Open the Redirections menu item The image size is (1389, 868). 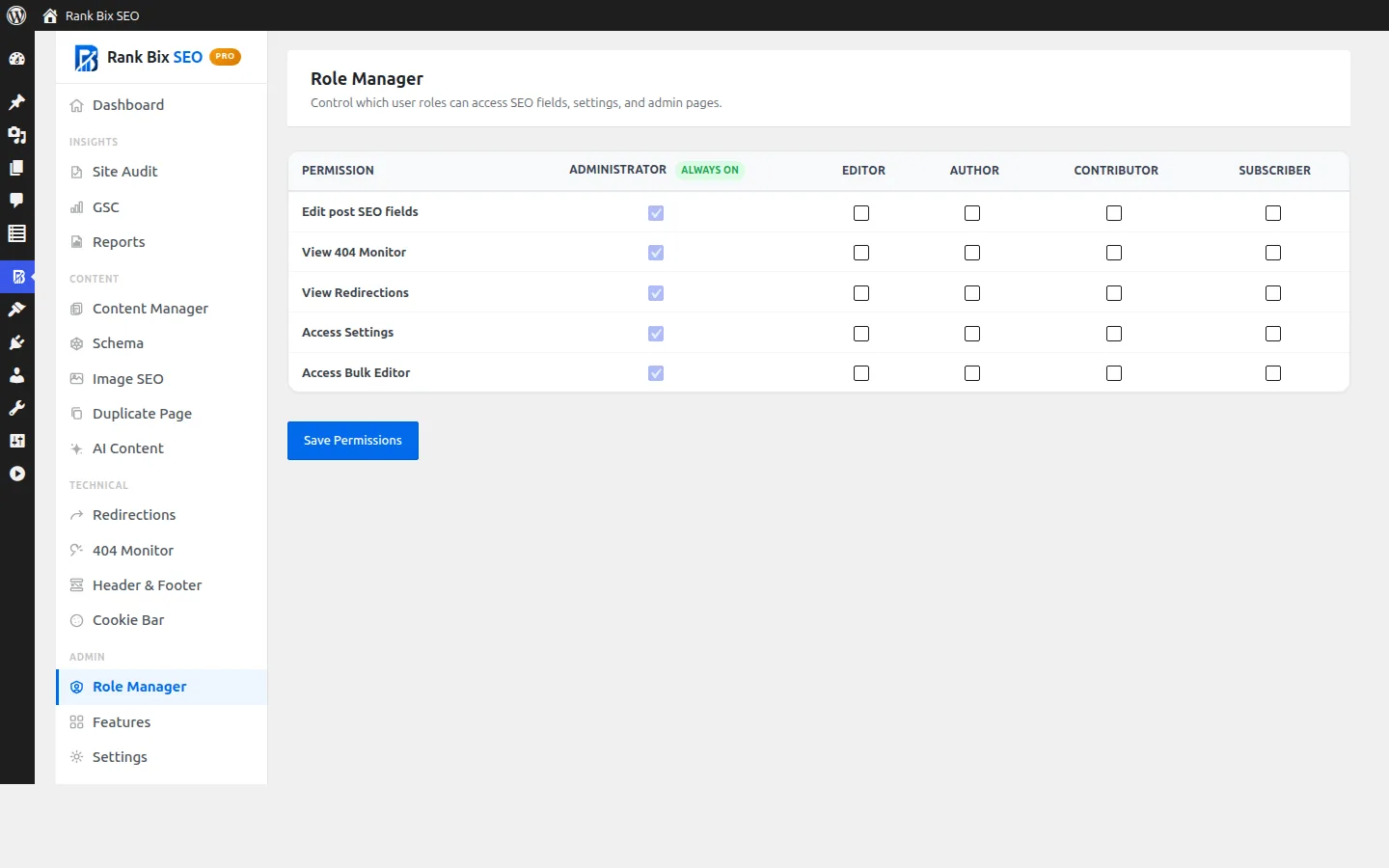161,515
